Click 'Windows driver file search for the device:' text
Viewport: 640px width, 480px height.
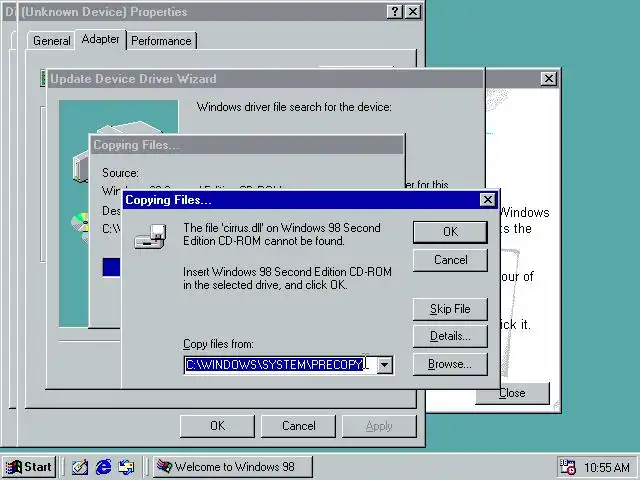(294, 107)
